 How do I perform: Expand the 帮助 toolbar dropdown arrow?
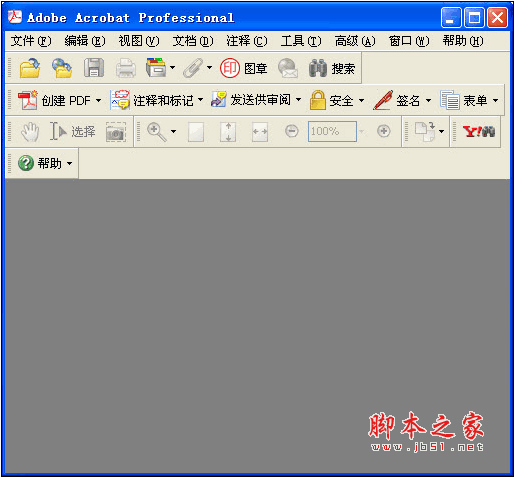(69, 163)
